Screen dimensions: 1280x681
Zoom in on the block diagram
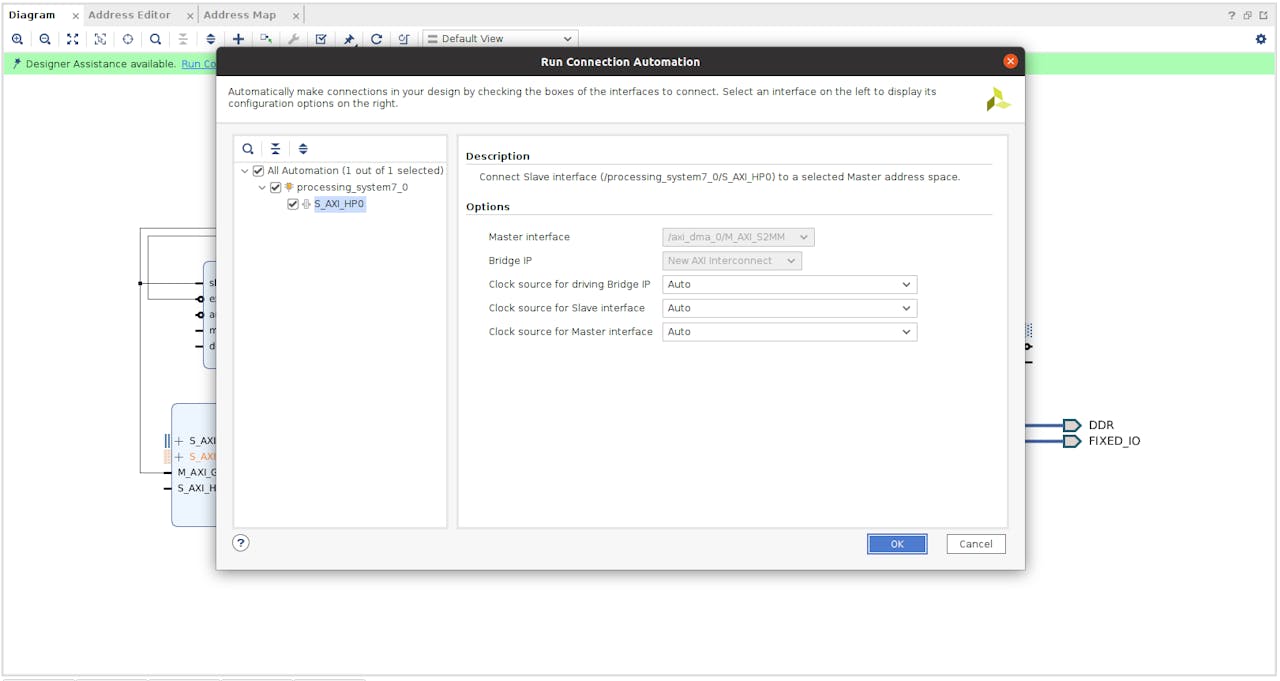[x=17, y=39]
